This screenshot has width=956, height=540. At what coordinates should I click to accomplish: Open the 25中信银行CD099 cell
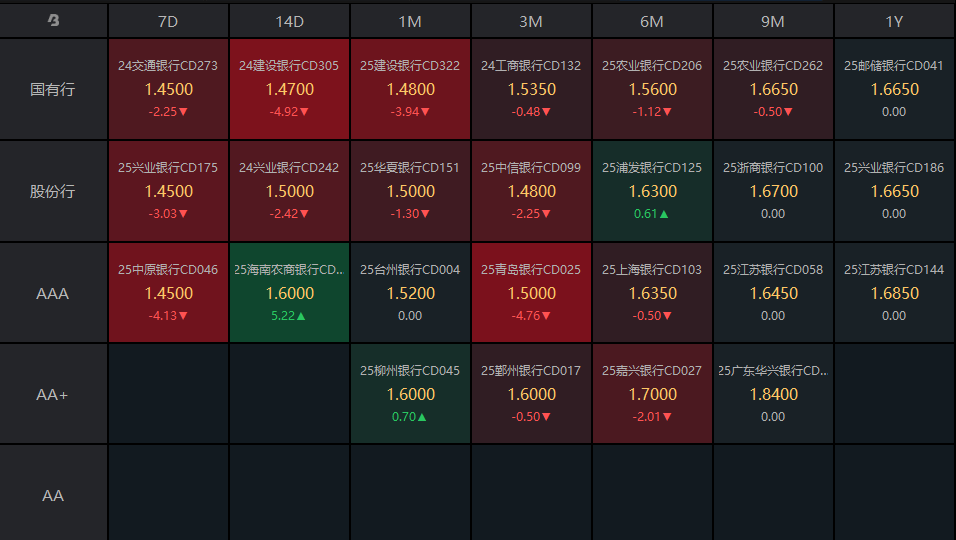tap(531, 191)
